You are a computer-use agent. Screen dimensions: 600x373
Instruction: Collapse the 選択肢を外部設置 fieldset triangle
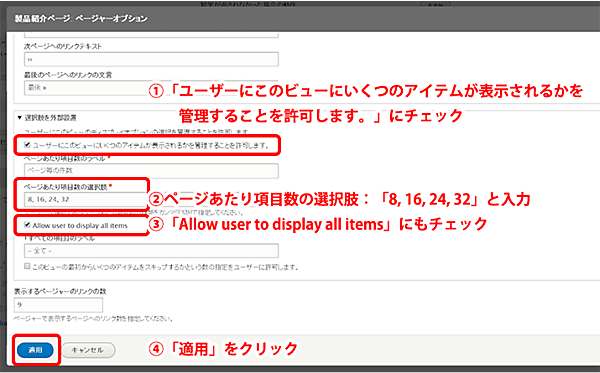pos(20,118)
